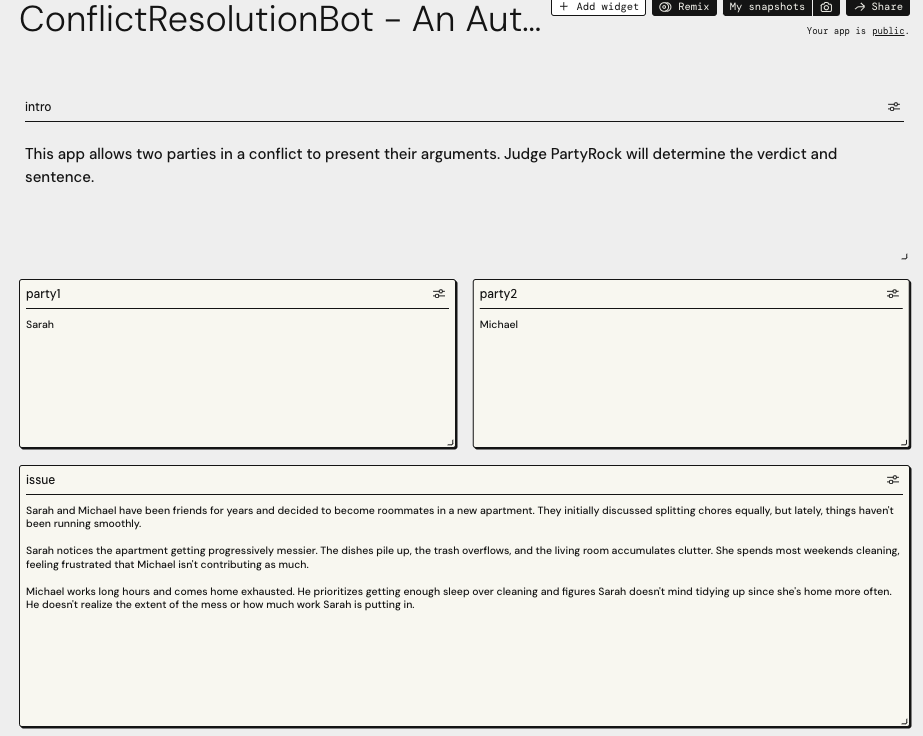Click into the issue text area
This screenshot has height=736, width=923.
point(464,611)
